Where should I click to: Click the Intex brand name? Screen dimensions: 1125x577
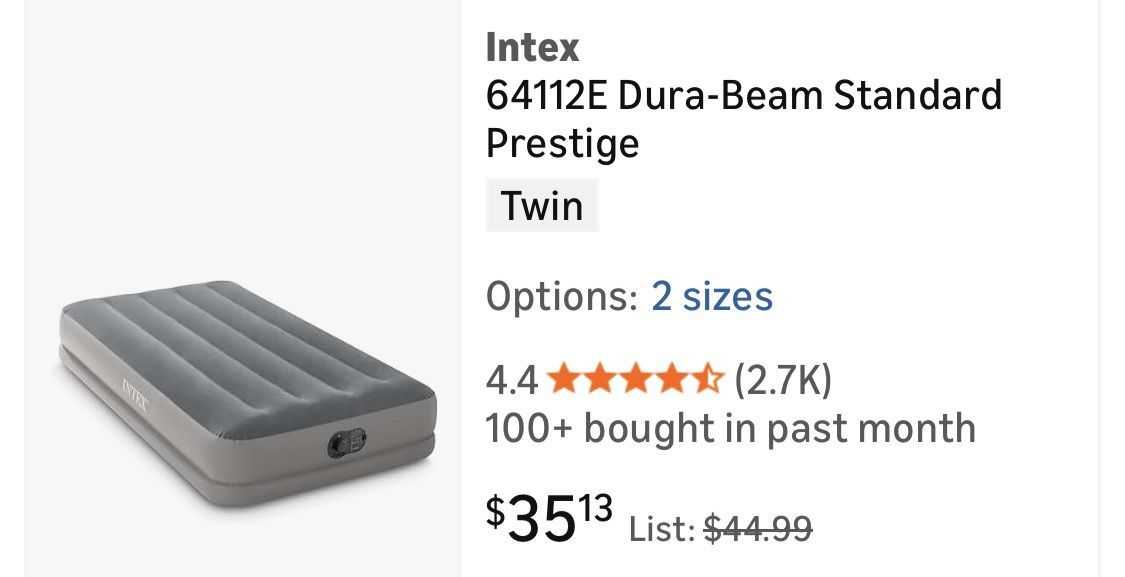click(531, 45)
